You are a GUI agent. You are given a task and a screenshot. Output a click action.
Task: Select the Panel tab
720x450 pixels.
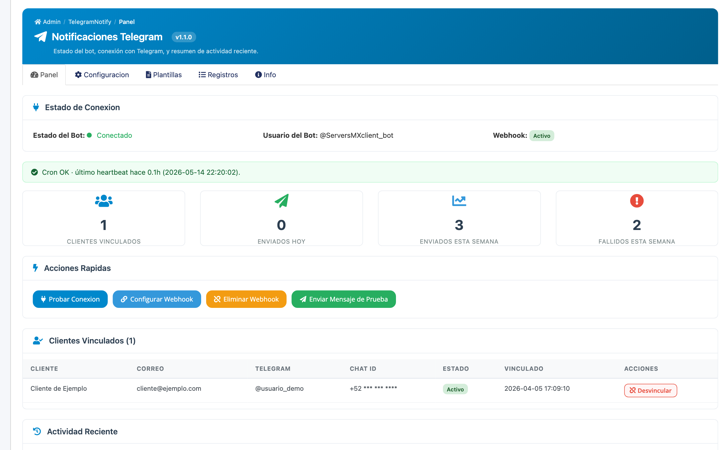44,75
